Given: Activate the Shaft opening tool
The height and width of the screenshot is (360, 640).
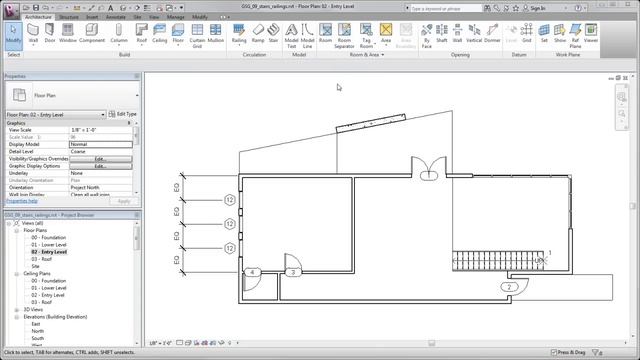Looking at the screenshot, I should (442, 33).
